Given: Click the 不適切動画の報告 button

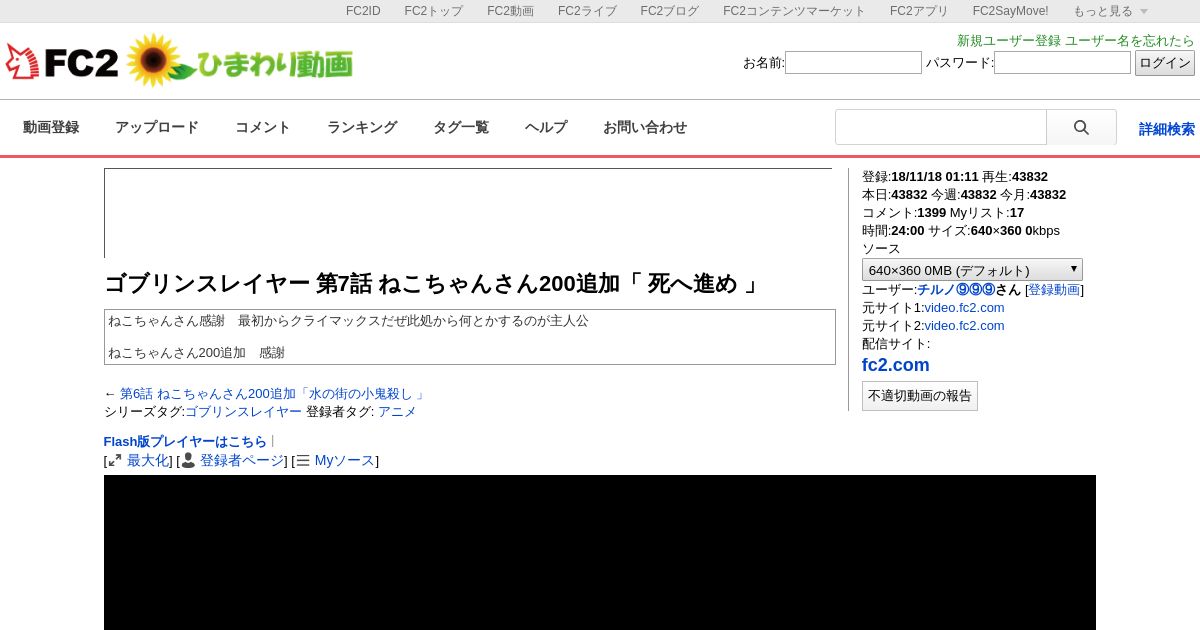Looking at the screenshot, I should click(x=920, y=396).
